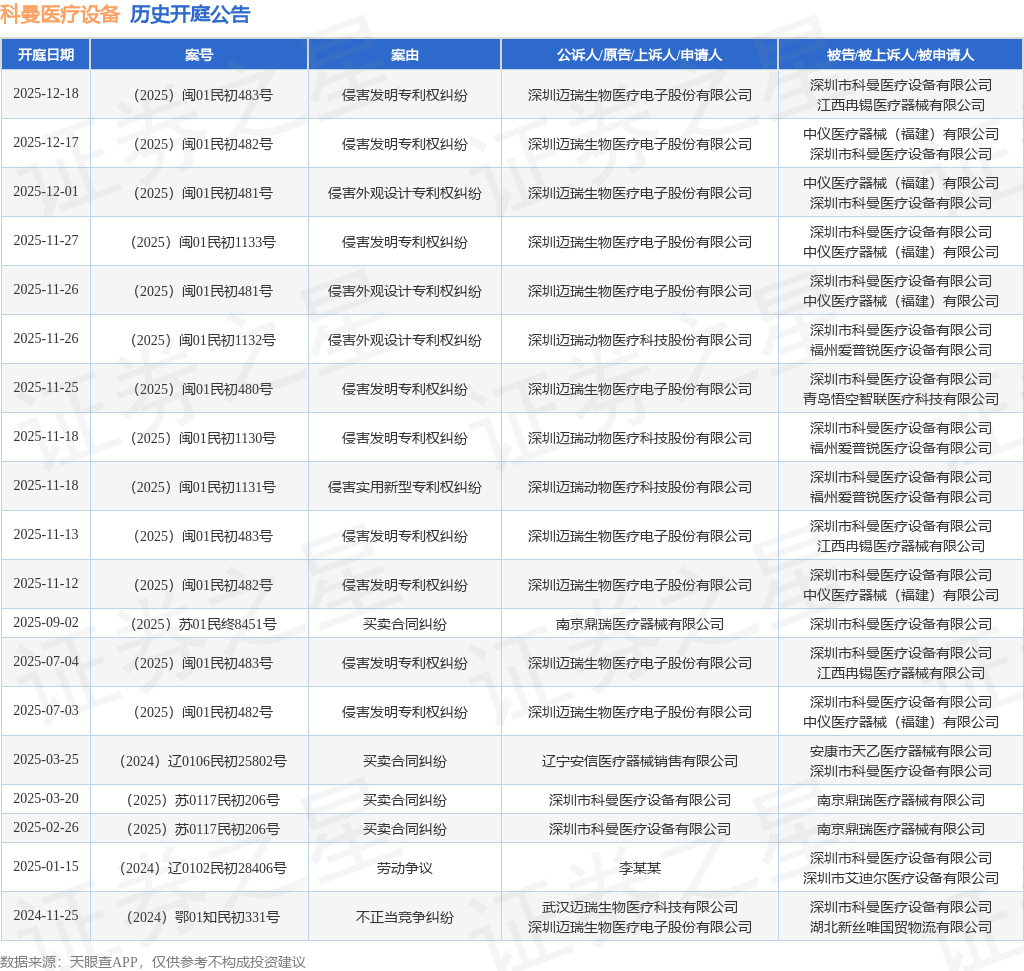Click the 历史开庭公告 heading

point(190,14)
